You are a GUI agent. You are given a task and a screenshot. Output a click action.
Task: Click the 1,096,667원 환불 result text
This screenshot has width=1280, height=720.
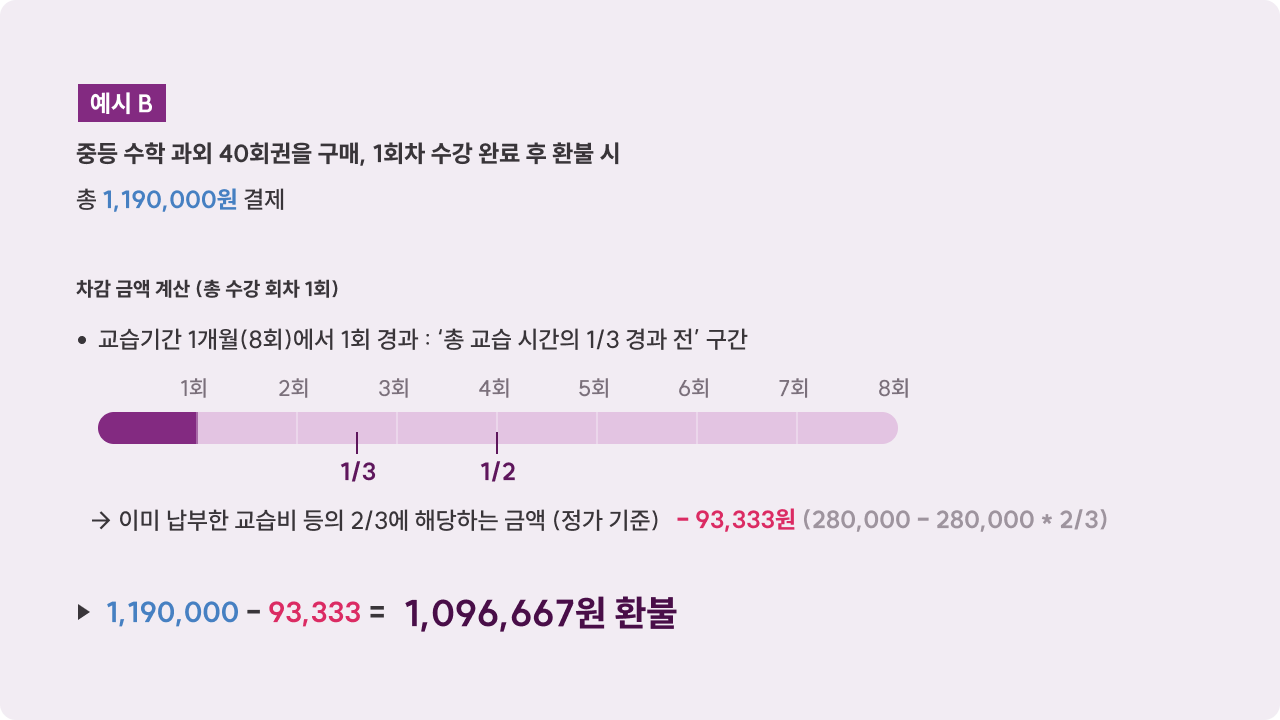[540, 613]
